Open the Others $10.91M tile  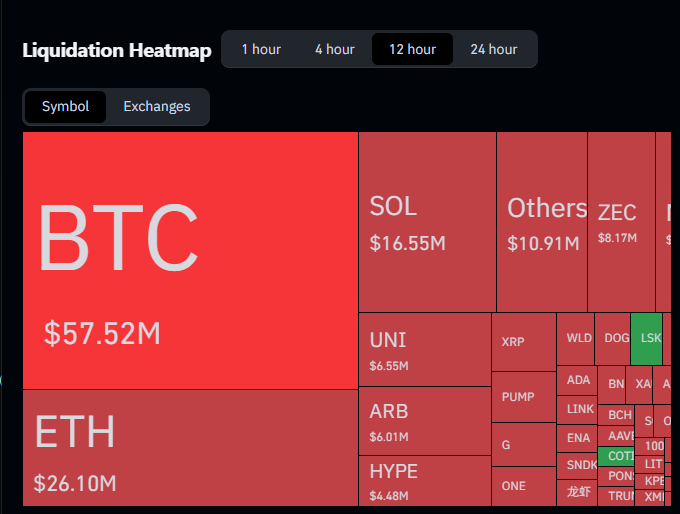[542, 222]
